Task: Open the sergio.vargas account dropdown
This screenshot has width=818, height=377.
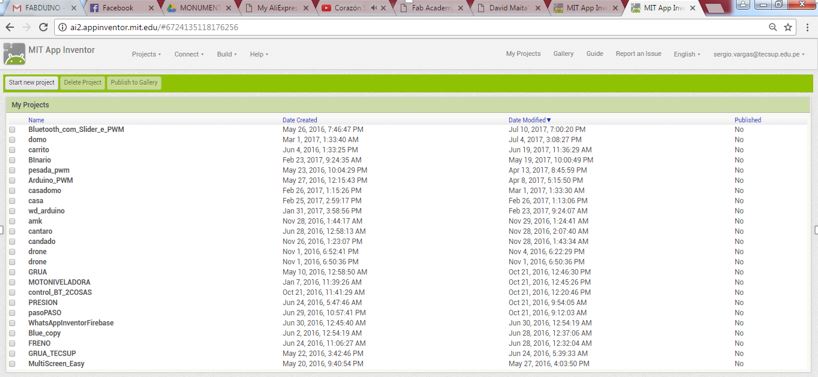Action: point(759,54)
